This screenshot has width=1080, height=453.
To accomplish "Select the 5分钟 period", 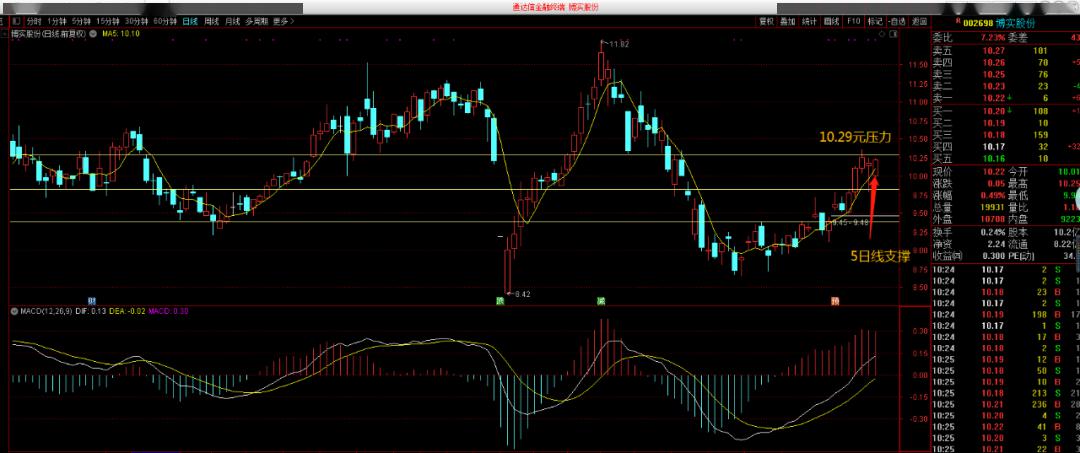I will click(81, 21).
